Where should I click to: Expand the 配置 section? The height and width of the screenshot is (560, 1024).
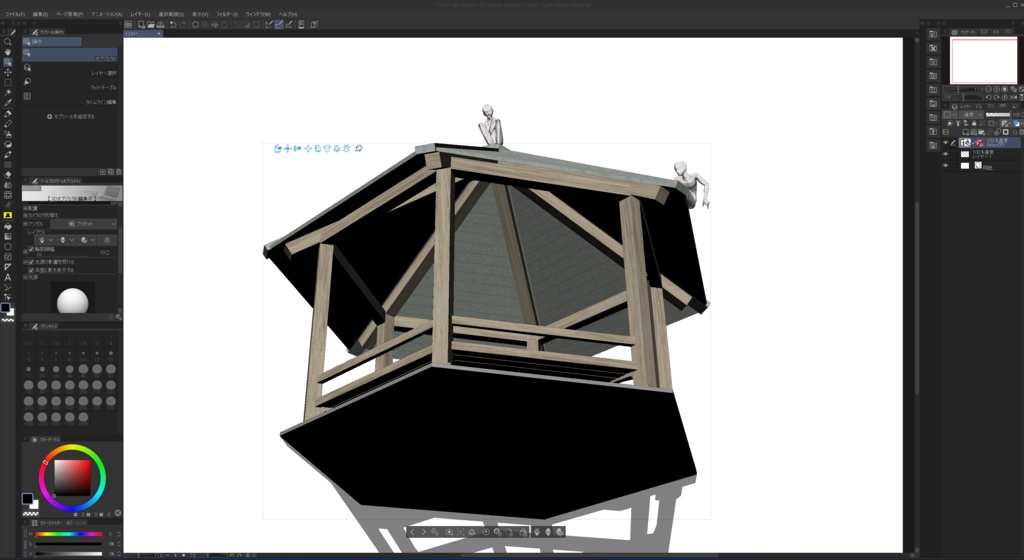(25, 208)
